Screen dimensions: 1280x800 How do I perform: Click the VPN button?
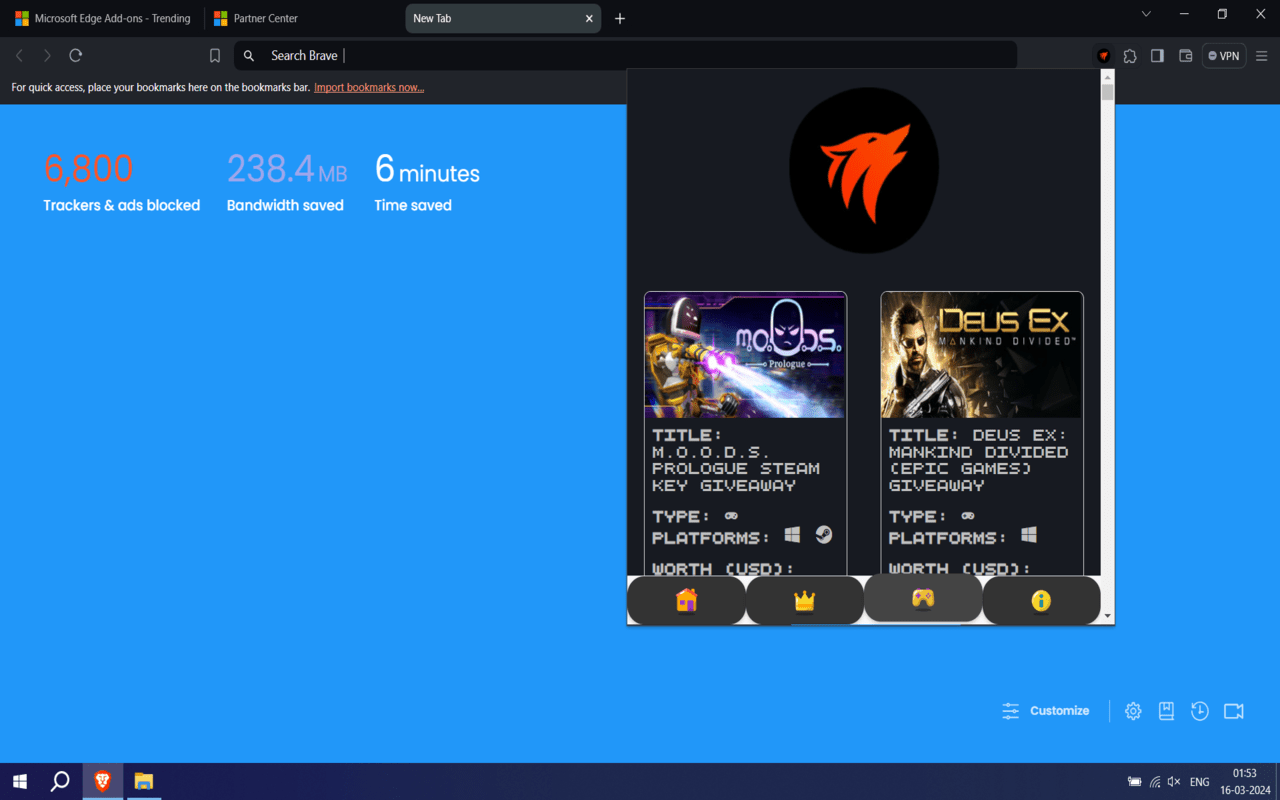[x=1223, y=56]
